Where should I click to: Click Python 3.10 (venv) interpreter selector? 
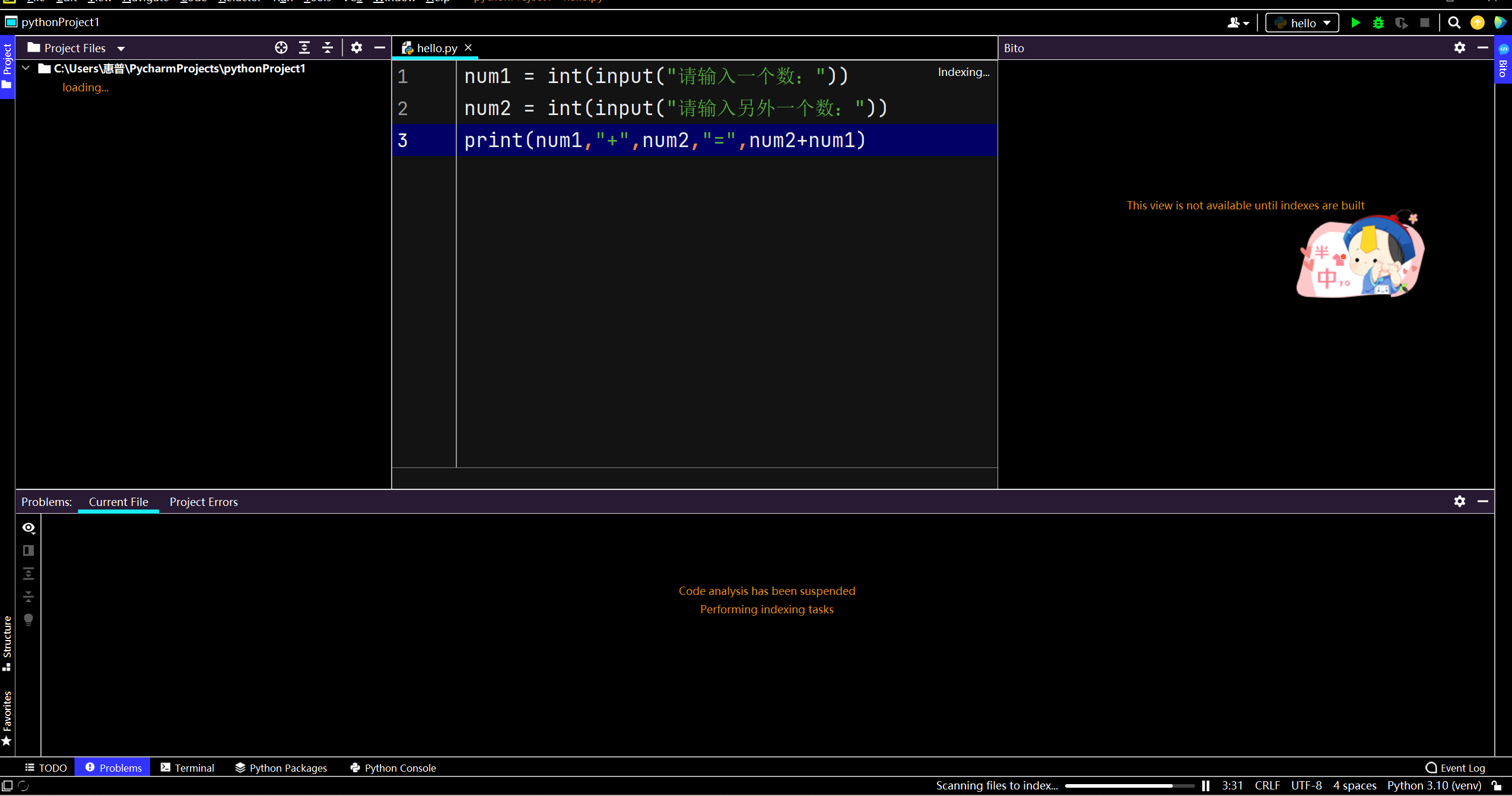[x=1434, y=785]
